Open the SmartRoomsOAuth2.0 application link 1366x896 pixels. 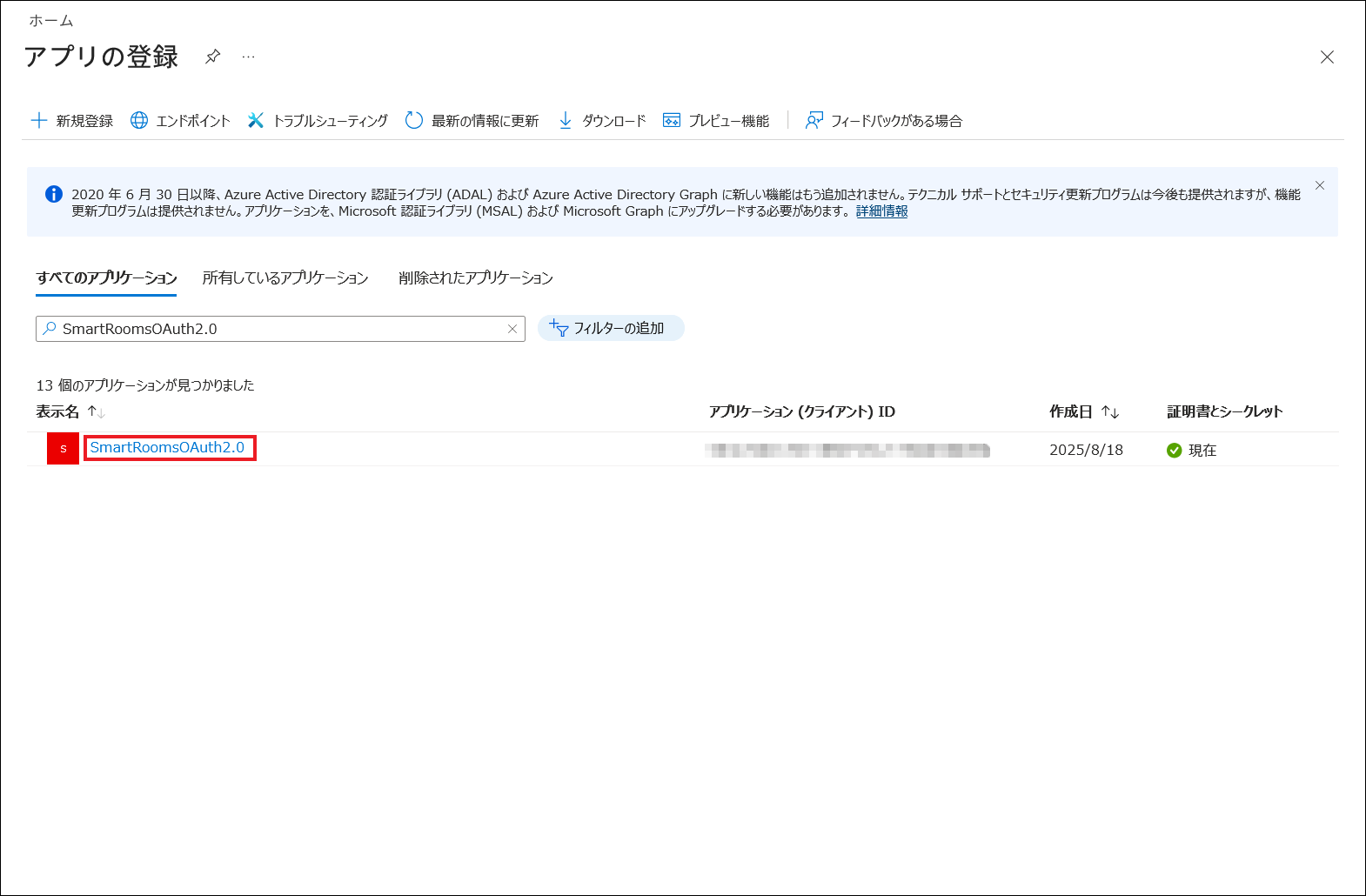(167, 447)
